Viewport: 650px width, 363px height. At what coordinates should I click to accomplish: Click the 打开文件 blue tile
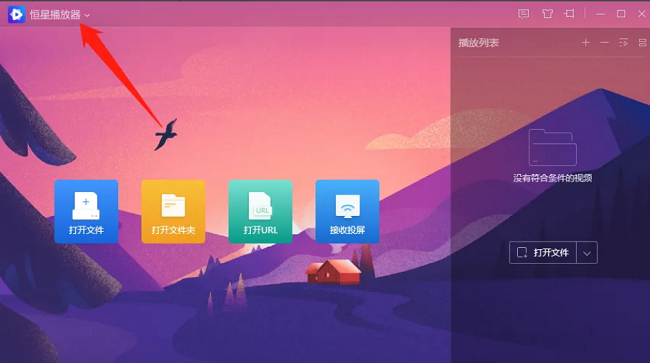(86, 211)
